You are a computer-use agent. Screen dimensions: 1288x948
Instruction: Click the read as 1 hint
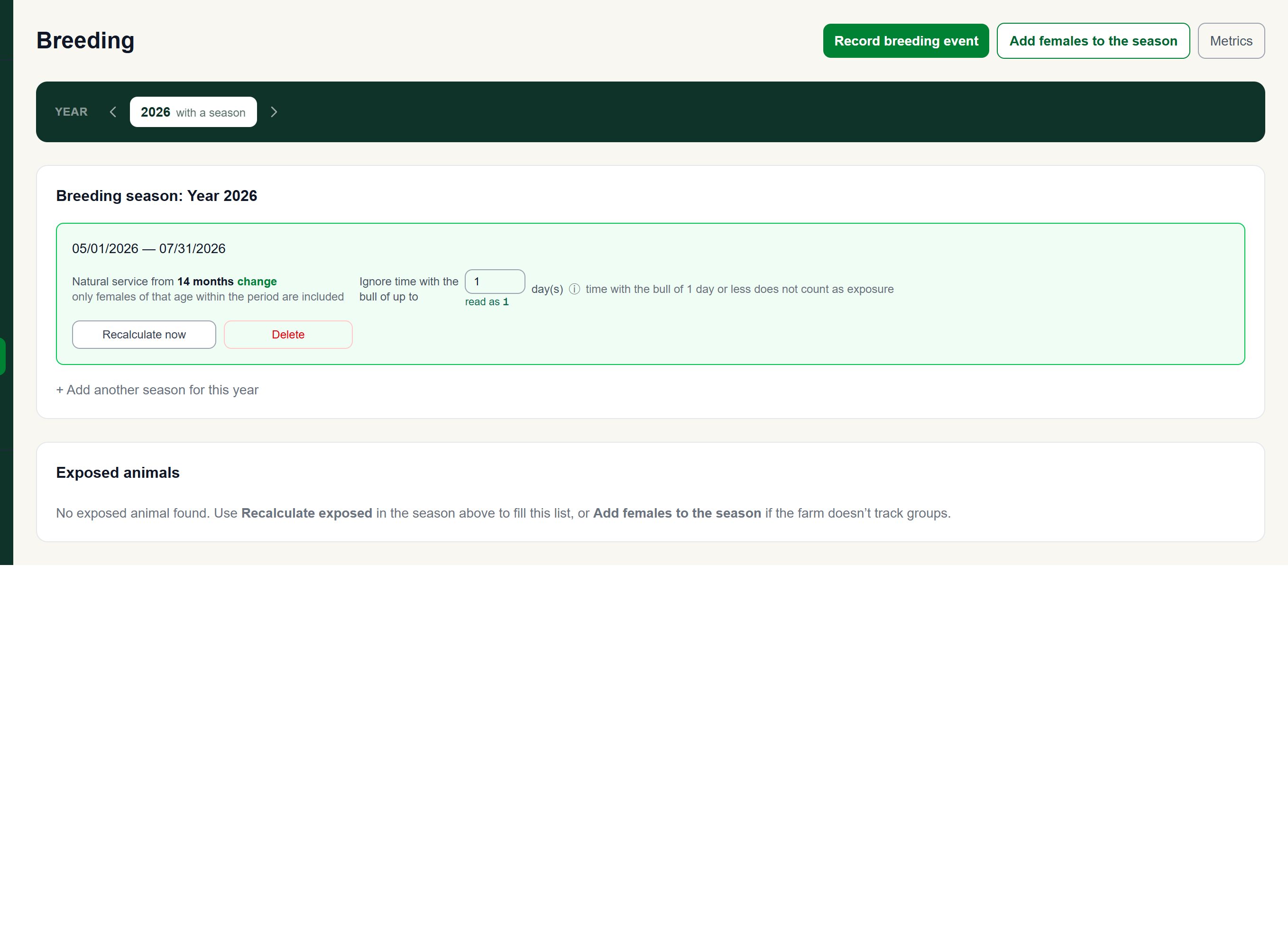[487, 302]
